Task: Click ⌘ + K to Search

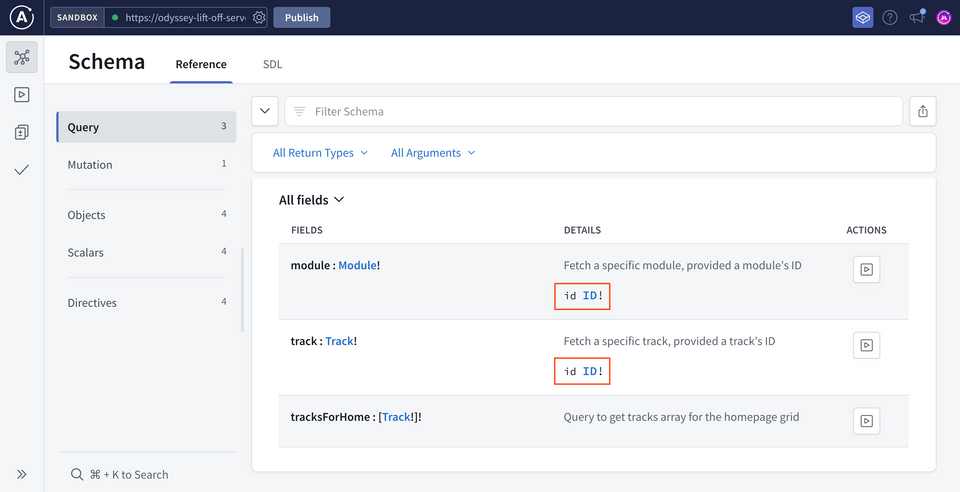Action: (x=129, y=474)
